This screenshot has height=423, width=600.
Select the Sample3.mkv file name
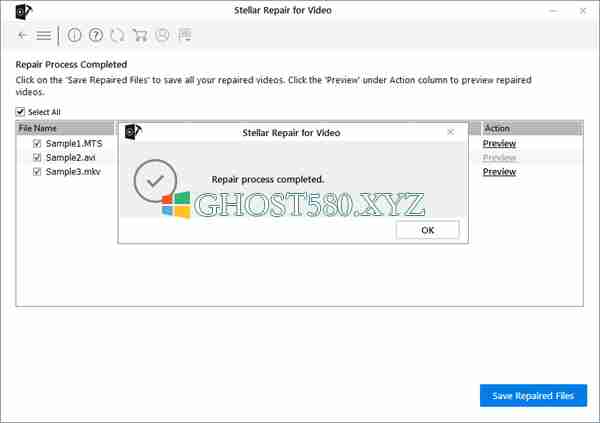click(73, 171)
